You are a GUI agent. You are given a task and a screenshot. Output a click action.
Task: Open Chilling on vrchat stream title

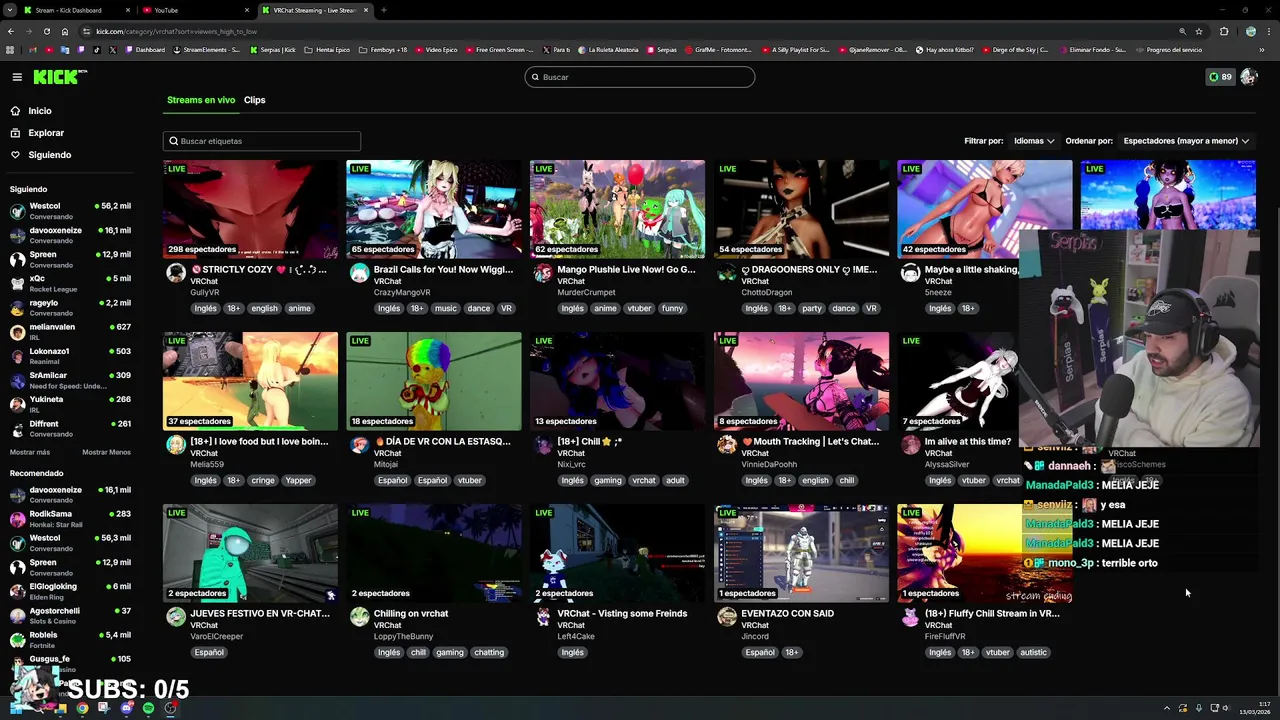(x=411, y=614)
